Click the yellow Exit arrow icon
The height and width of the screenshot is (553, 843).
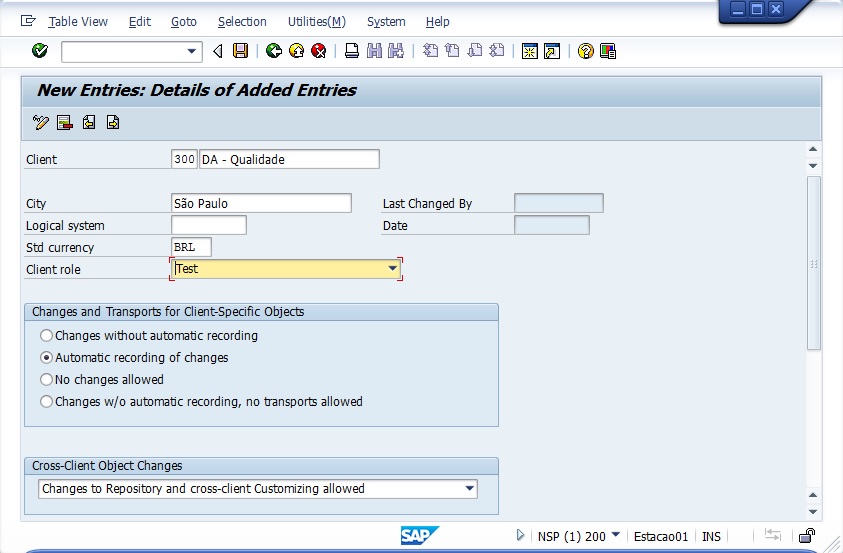click(x=296, y=51)
